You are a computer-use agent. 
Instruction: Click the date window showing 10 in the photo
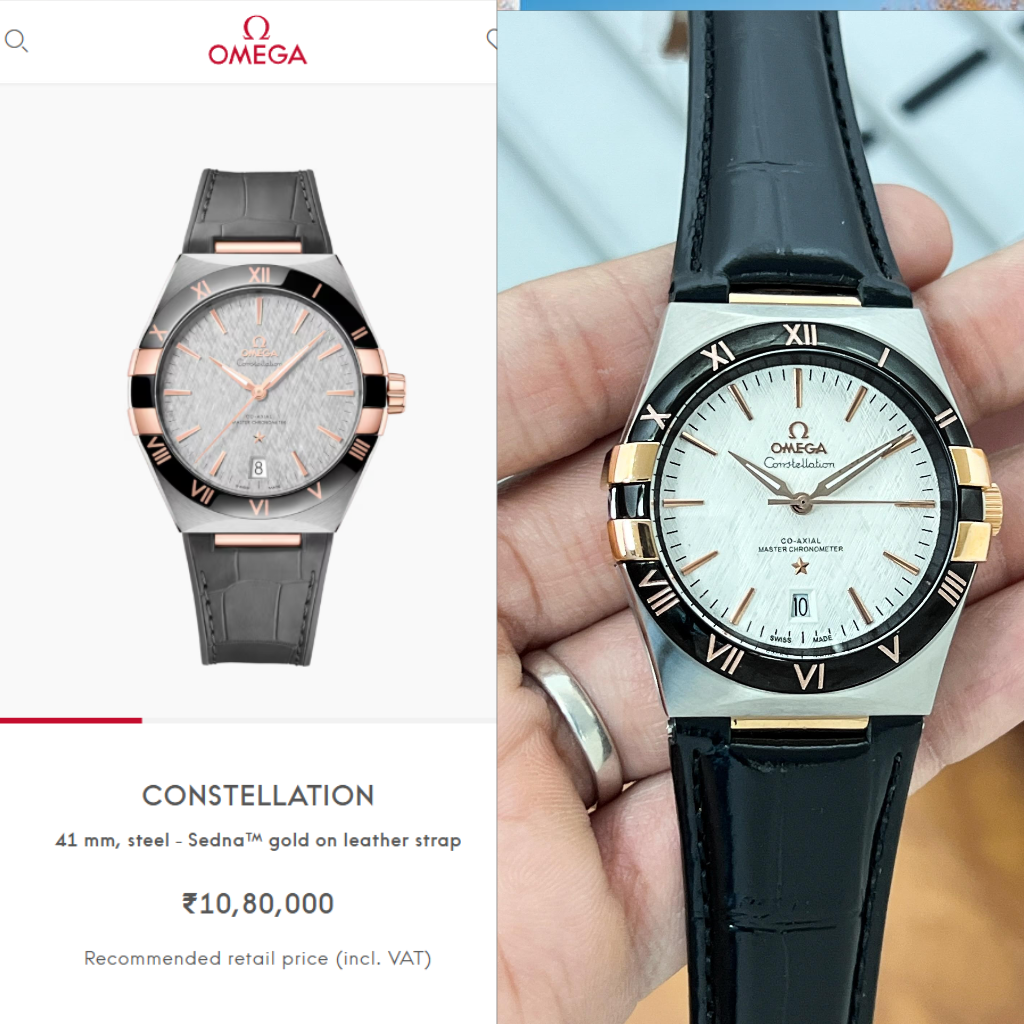click(x=801, y=606)
